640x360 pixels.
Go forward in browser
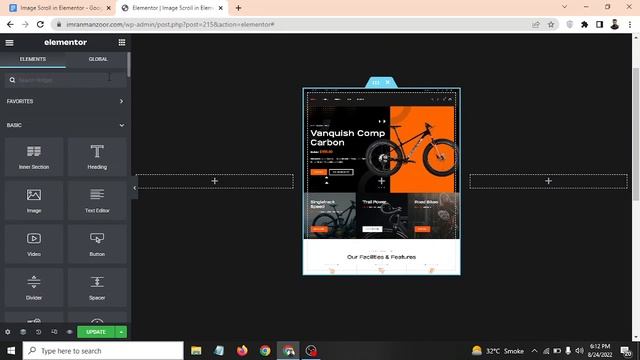(x=25, y=24)
